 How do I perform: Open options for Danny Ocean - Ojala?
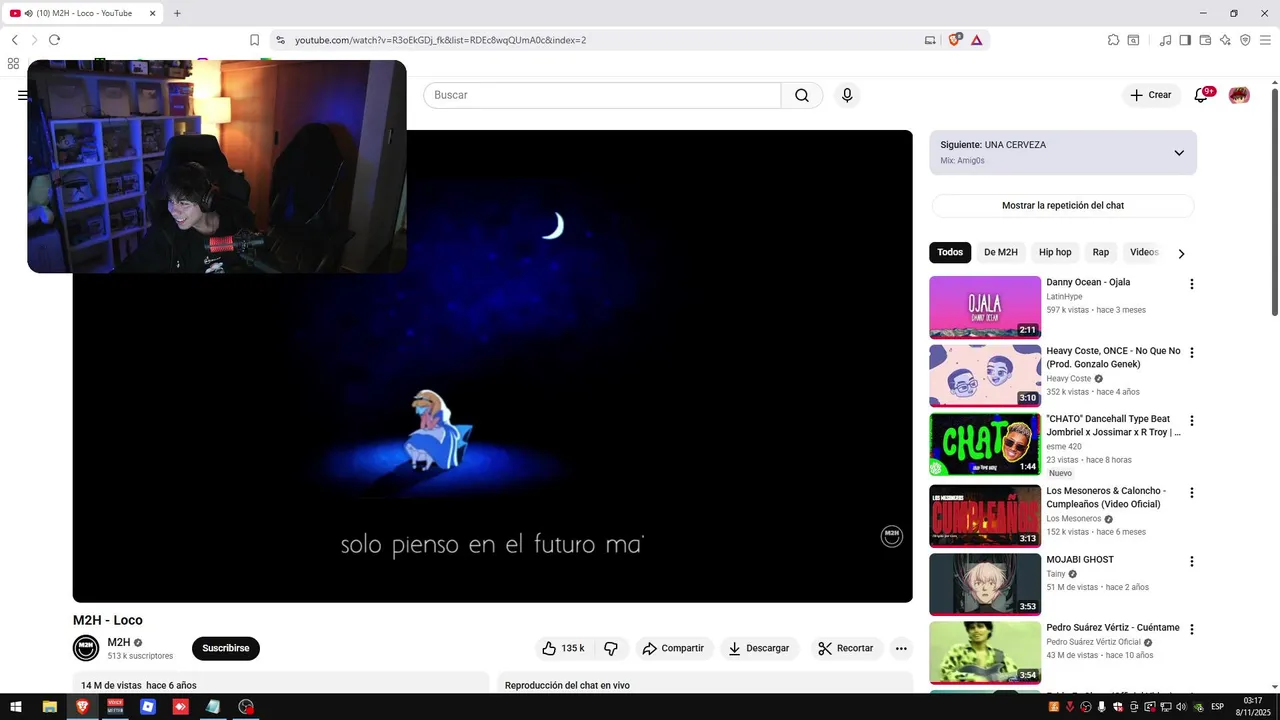1191,284
